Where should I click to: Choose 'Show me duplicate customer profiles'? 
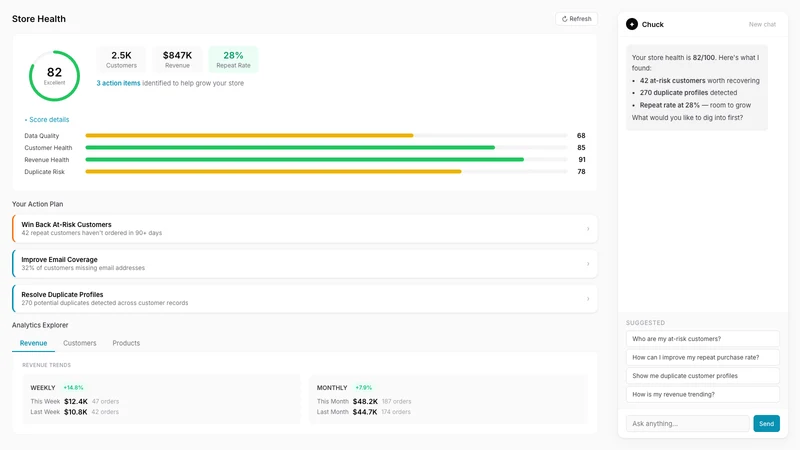(x=703, y=376)
